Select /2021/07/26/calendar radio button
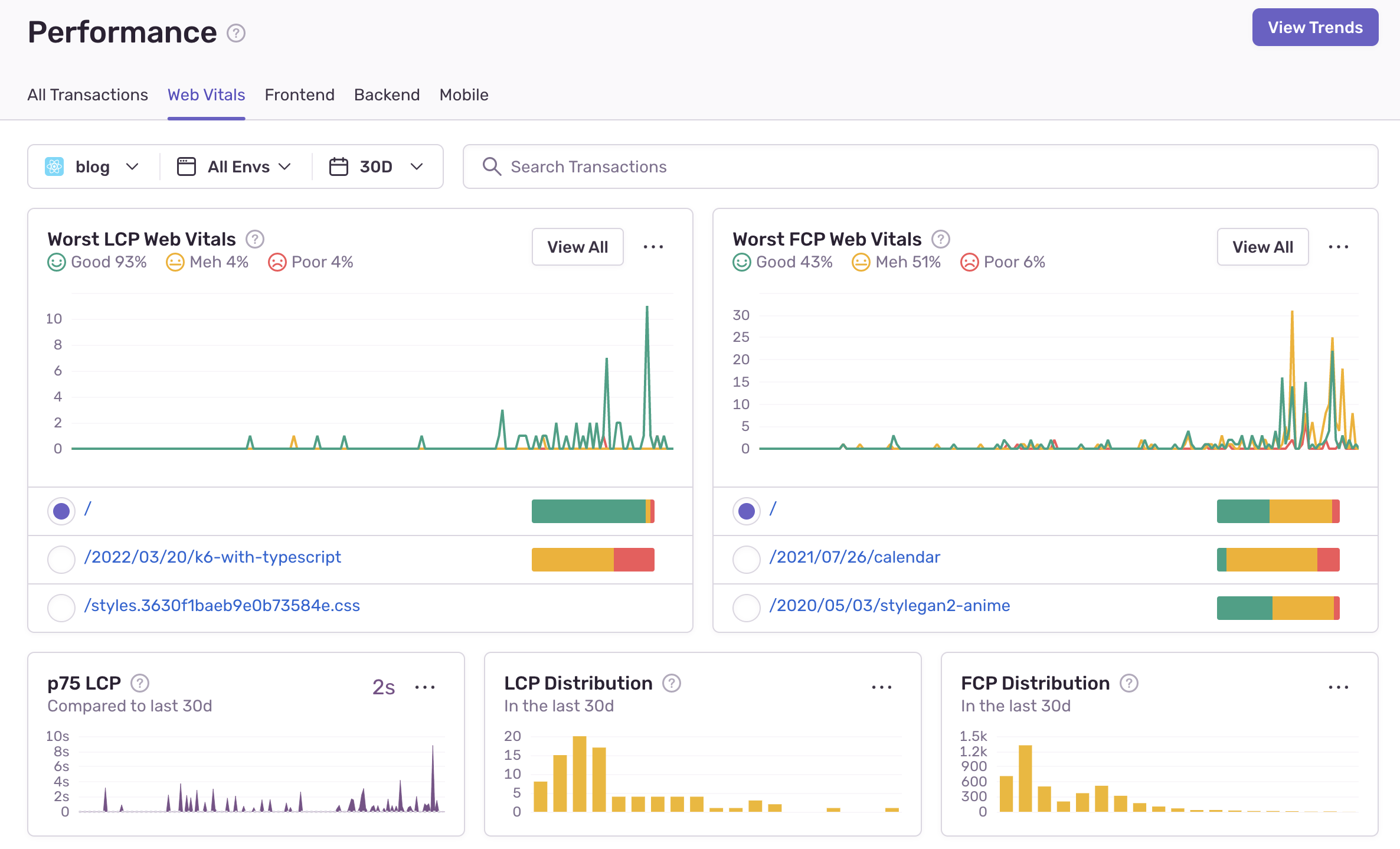This screenshot has width=1400, height=849. click(x=746, y=559)
